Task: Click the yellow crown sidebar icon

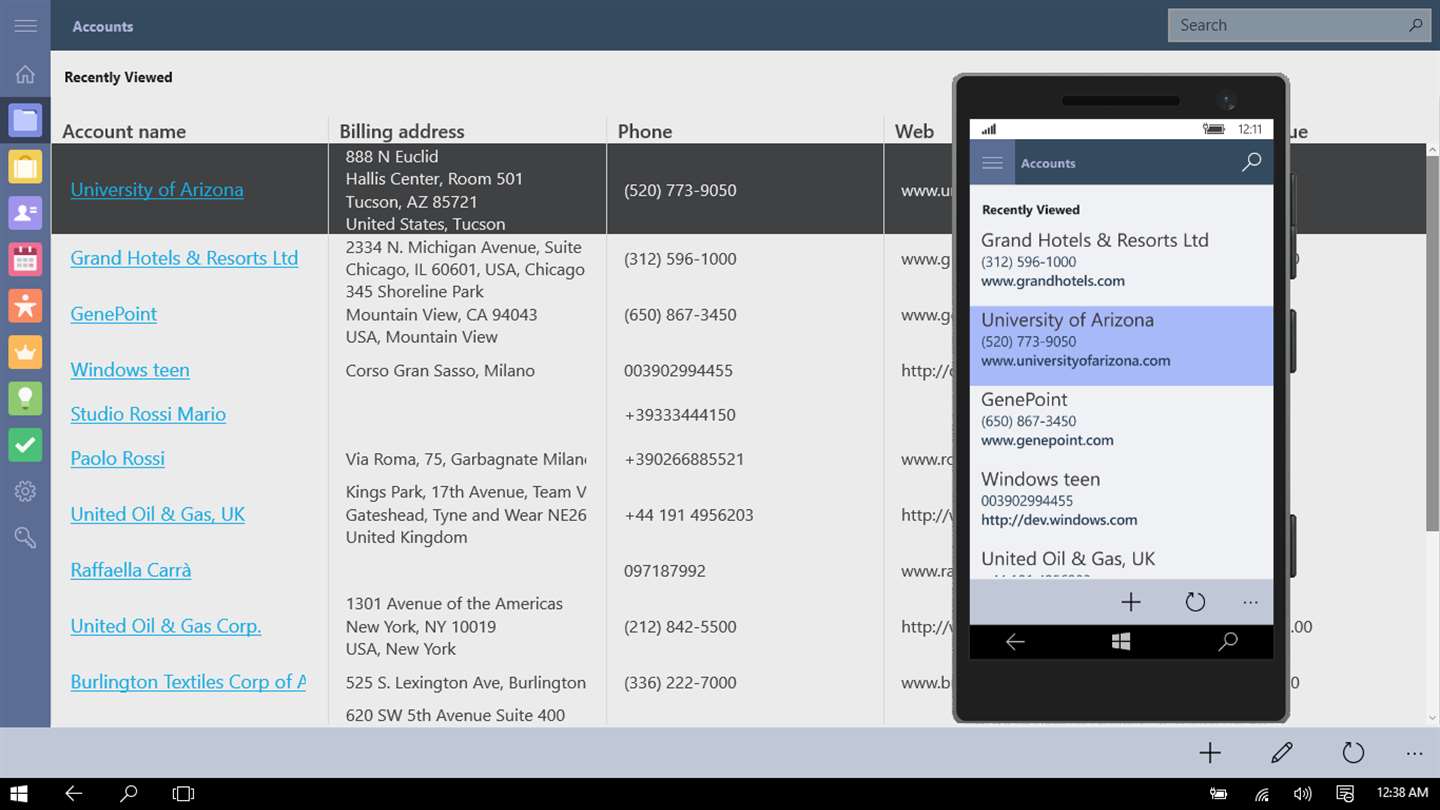Action: (25, 352)
